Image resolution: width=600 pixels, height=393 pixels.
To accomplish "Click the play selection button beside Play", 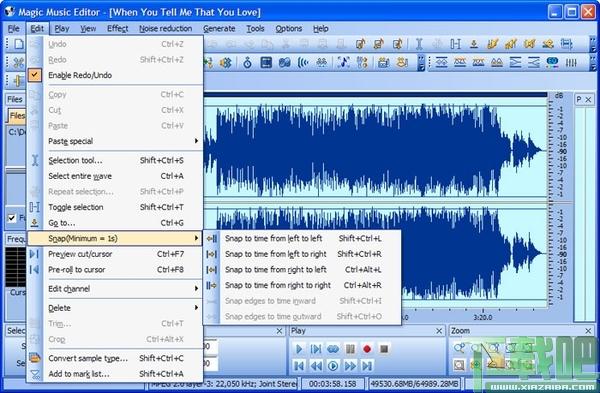I will click(x=316, y=349).
